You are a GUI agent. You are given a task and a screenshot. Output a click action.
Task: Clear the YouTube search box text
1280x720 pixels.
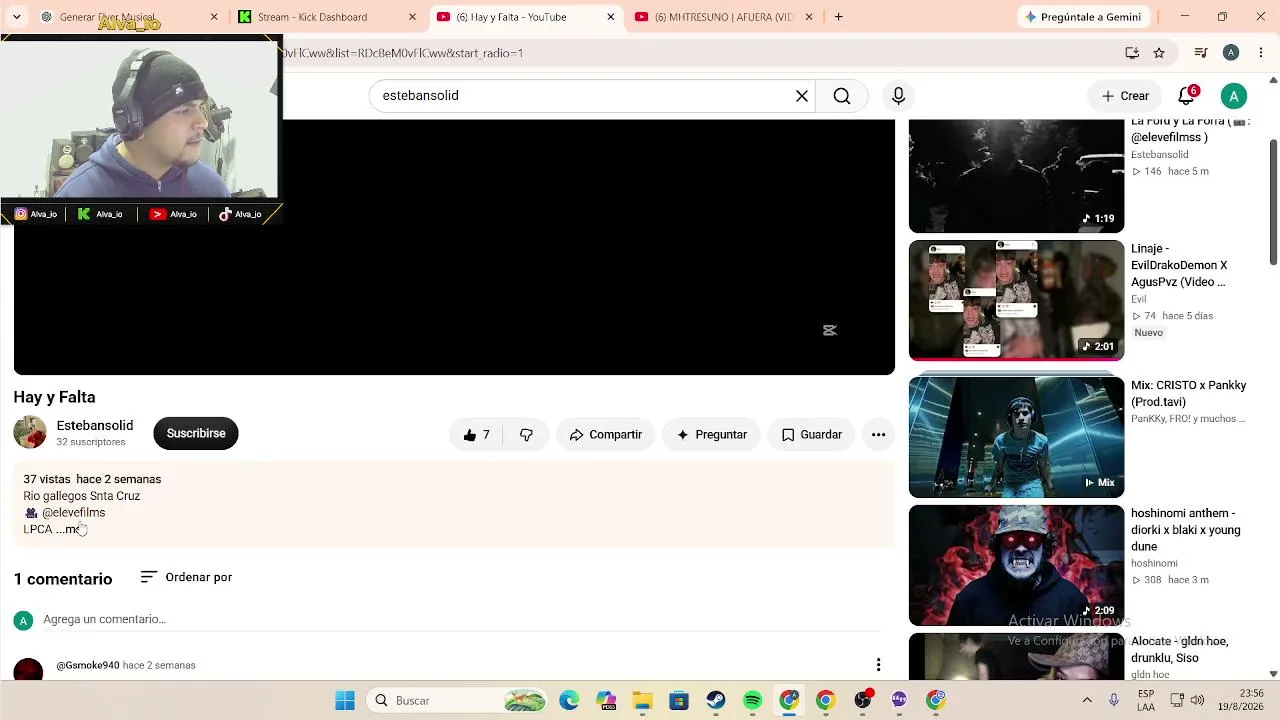[x=802, y=96]
